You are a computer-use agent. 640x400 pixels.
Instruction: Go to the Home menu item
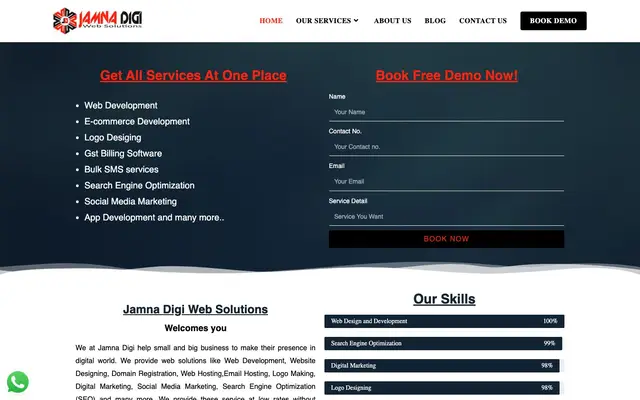coord(271,21)
